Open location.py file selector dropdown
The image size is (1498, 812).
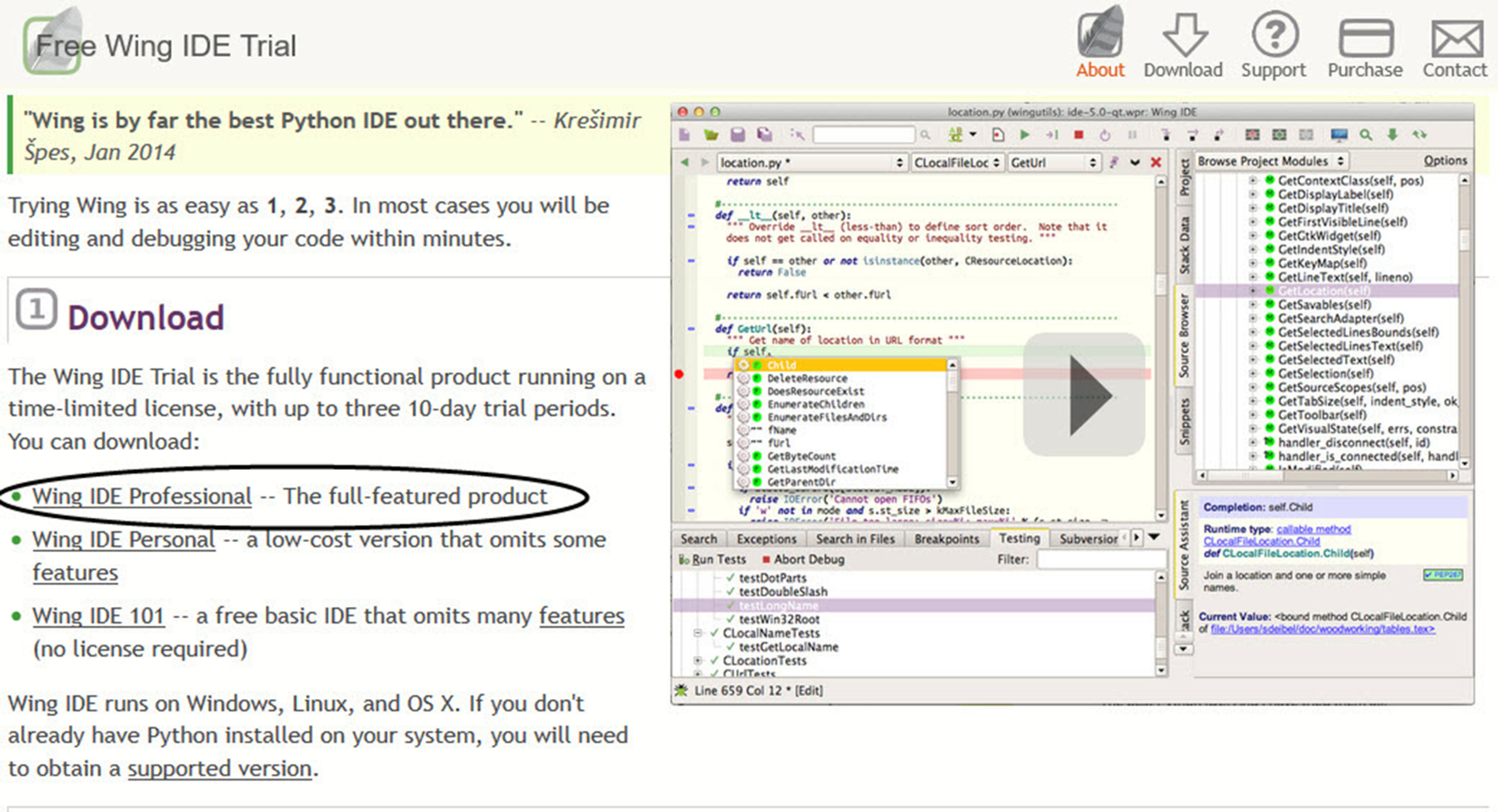(811, 163)
